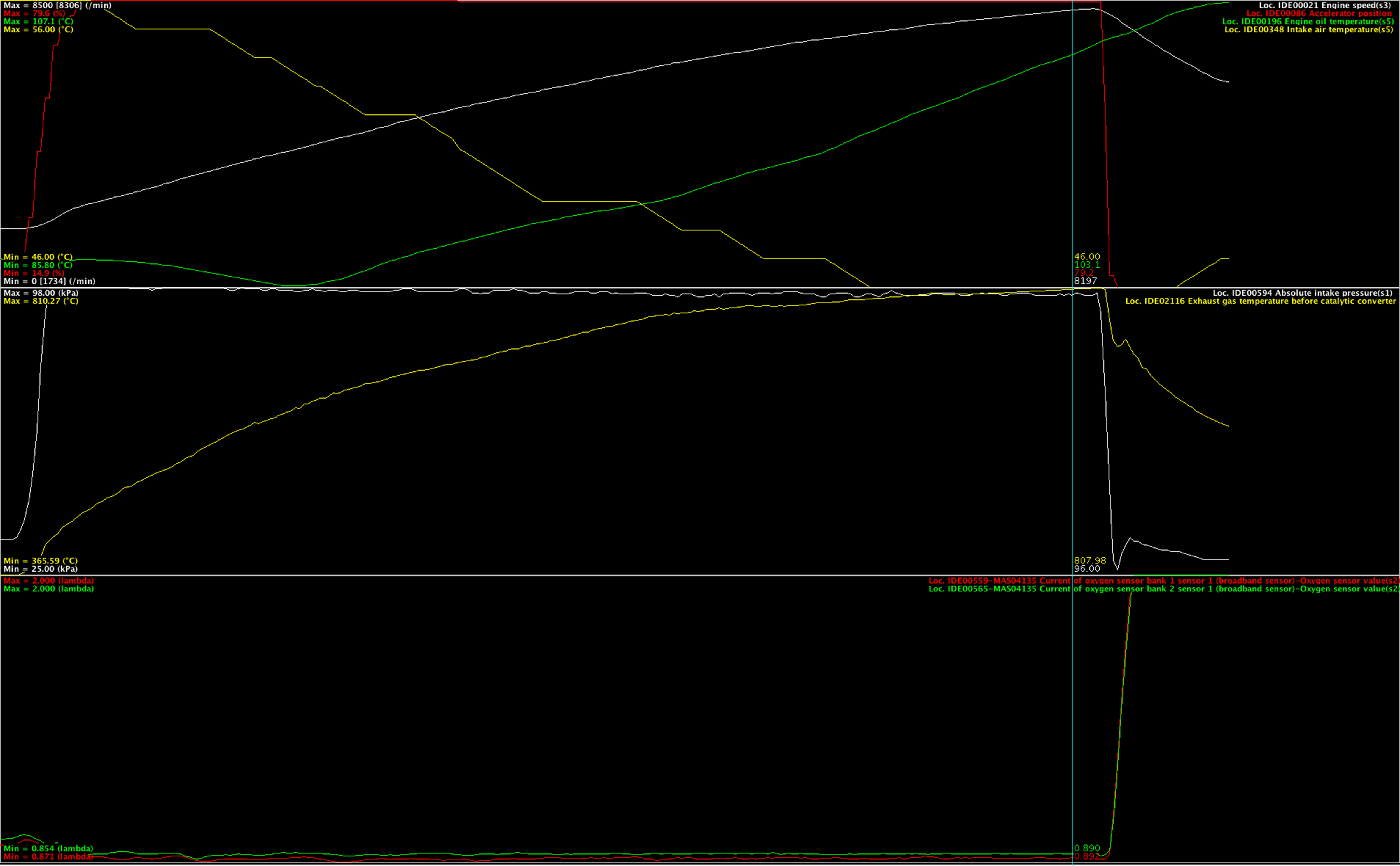
Task: Click the Absolute intake pressure legend label
Action: [x=1302, y=293]
